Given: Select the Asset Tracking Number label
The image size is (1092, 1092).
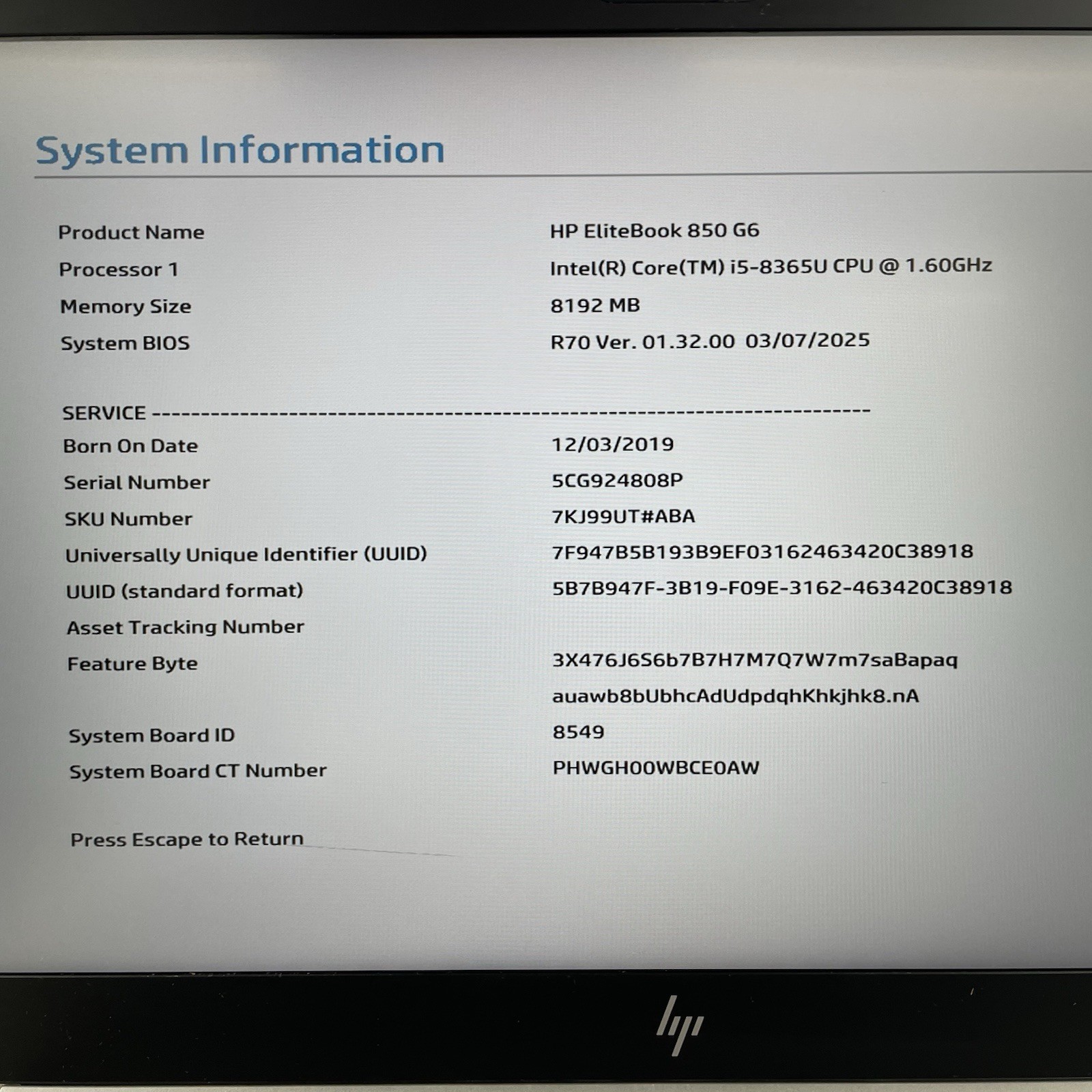Looking at the screenshot, I should coord(185,627).
